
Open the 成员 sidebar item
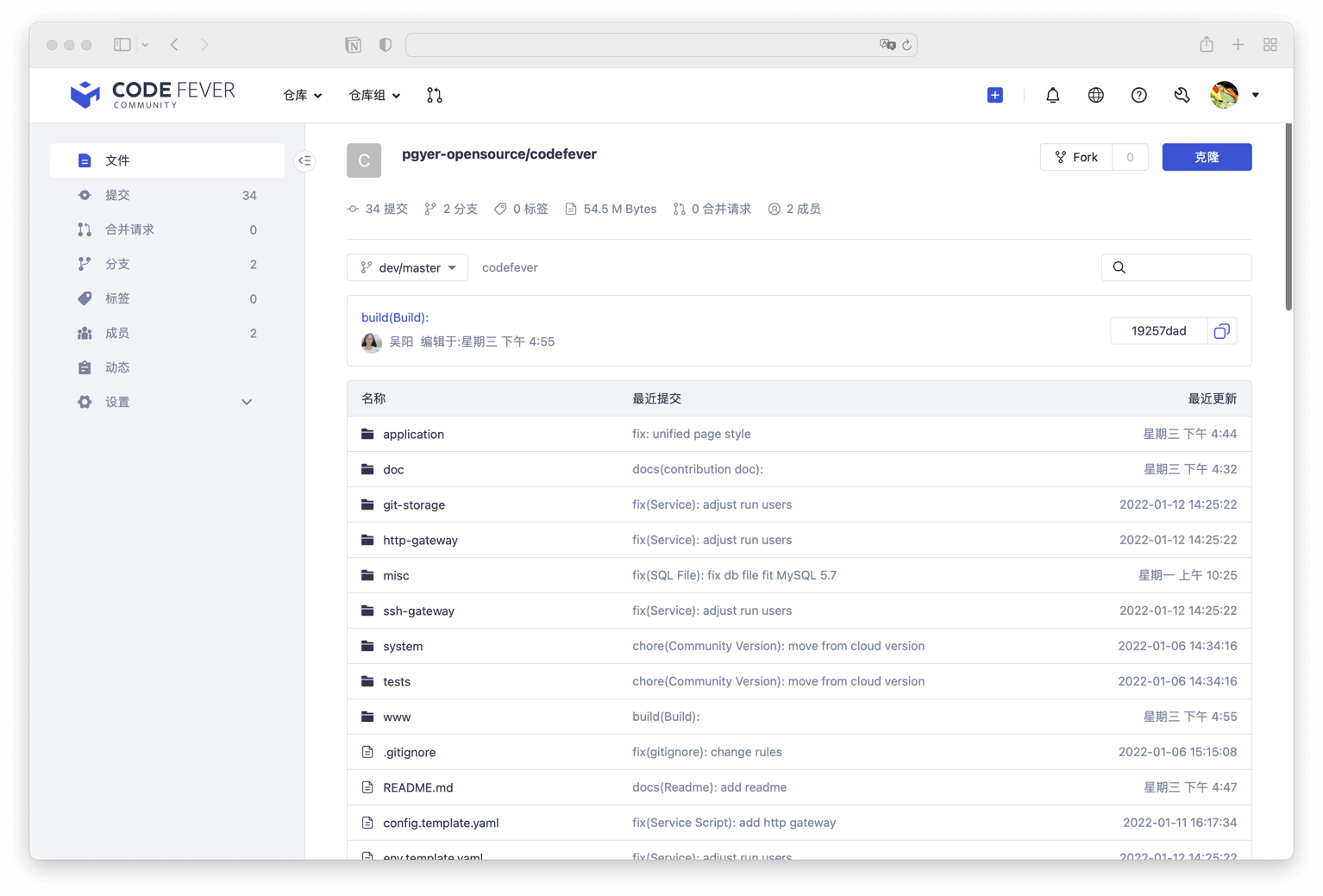coord(117,333)
